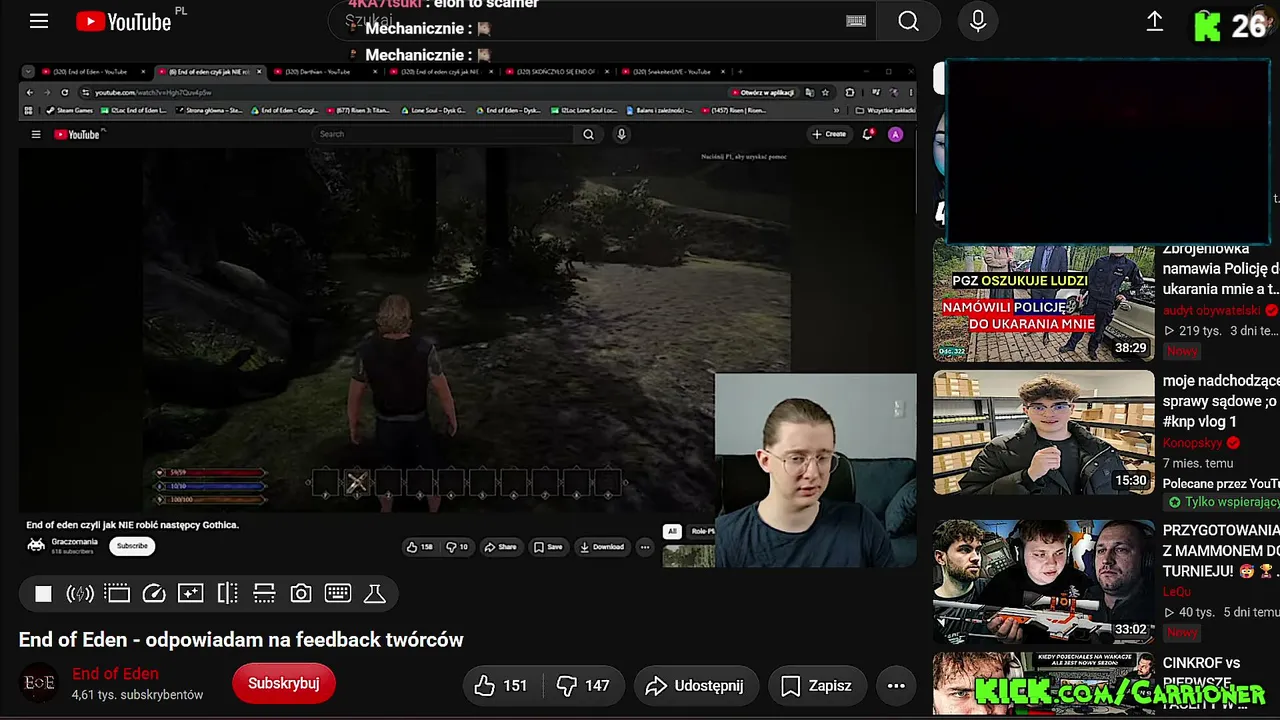
Task: Open the audyt obywatelski channel name
Action: point(1211,311)
